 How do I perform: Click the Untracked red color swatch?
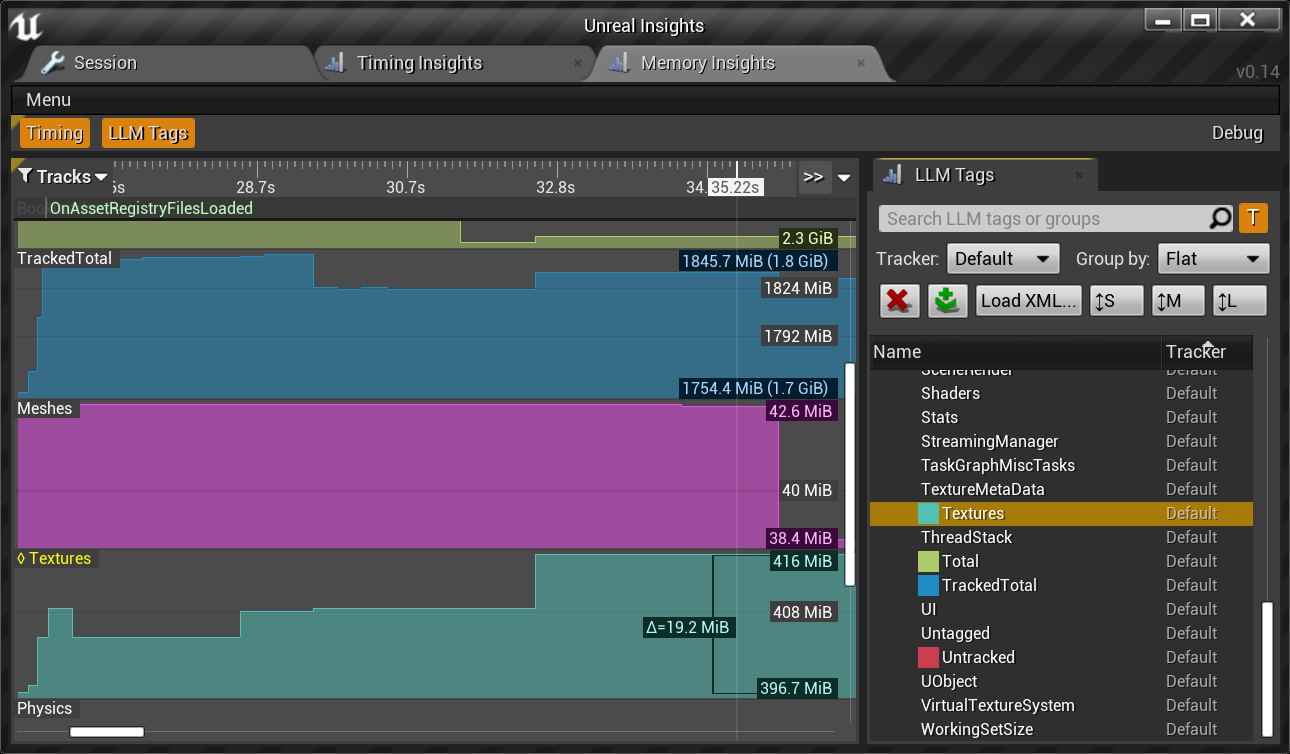click(x=928, y=658)
